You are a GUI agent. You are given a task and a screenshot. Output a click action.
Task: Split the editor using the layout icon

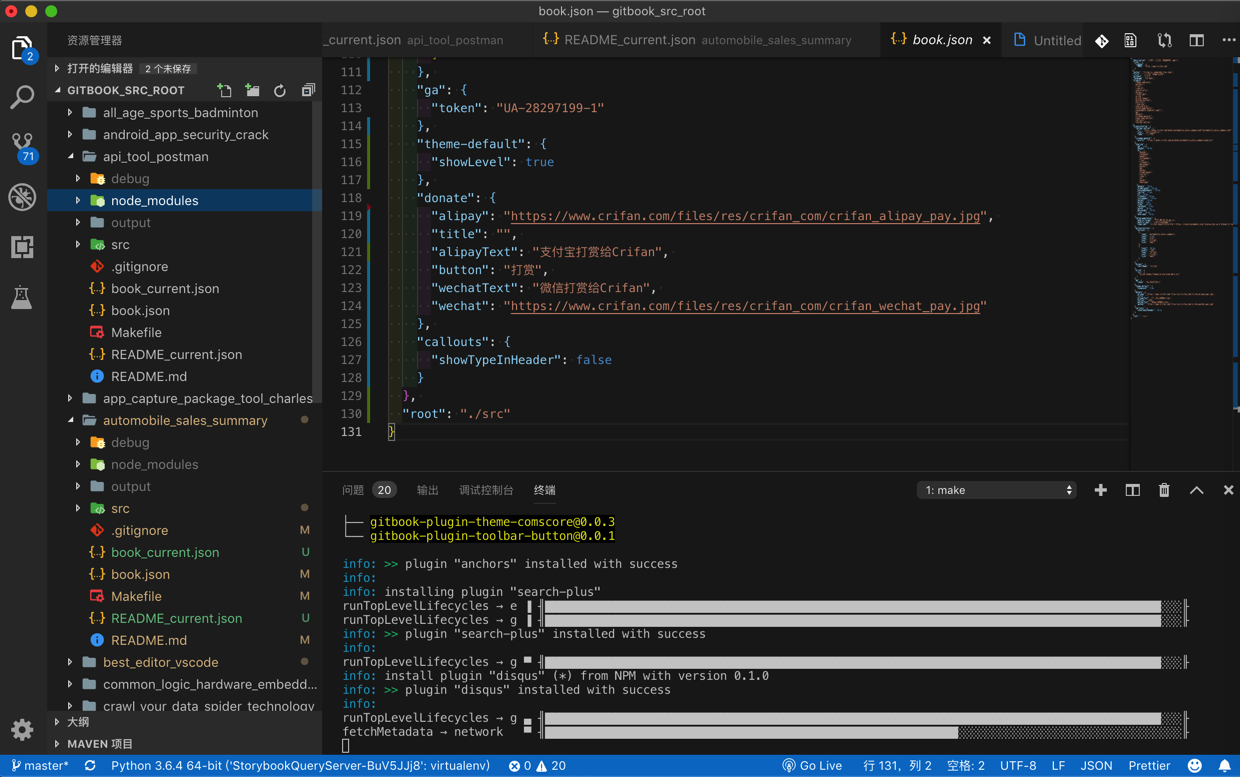(1196, 41)
